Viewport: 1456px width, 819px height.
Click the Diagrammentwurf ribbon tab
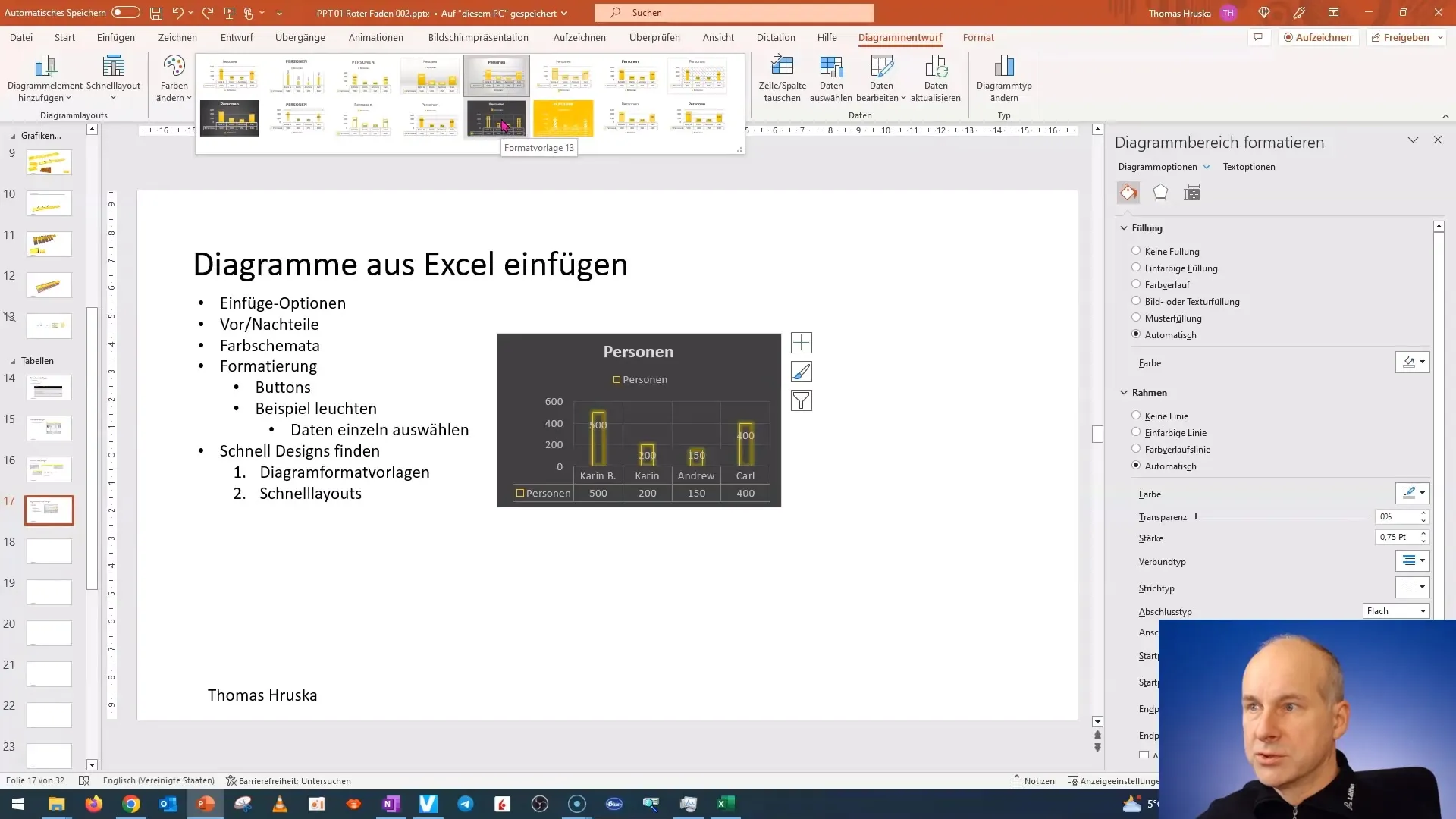(x=900, y=37)
